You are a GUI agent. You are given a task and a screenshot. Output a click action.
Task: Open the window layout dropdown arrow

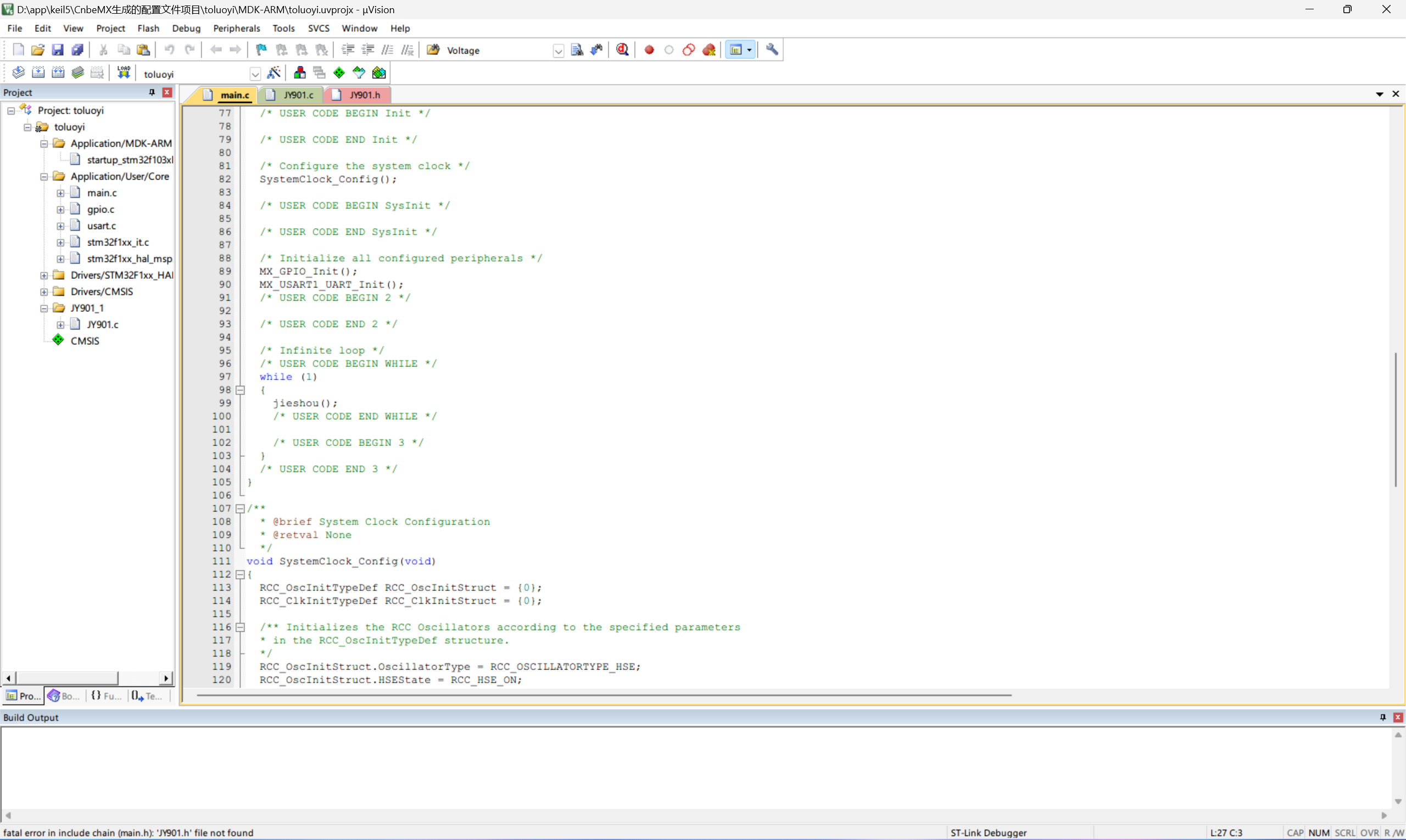(x=749, y=50)
